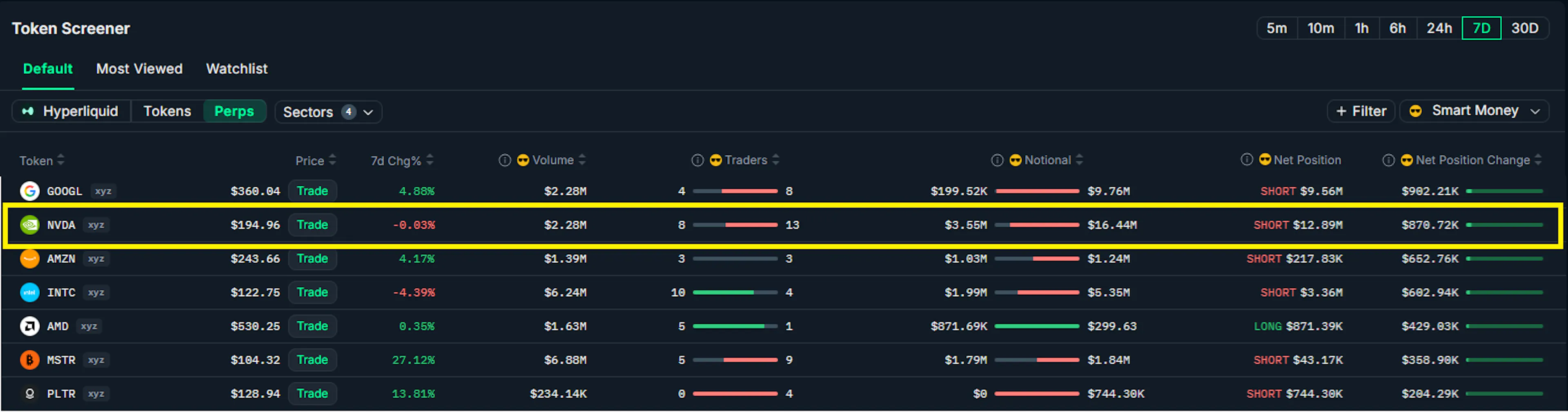Click Trade button for NVDA
Screen dimensions: 1568x412
click(312, 225)
